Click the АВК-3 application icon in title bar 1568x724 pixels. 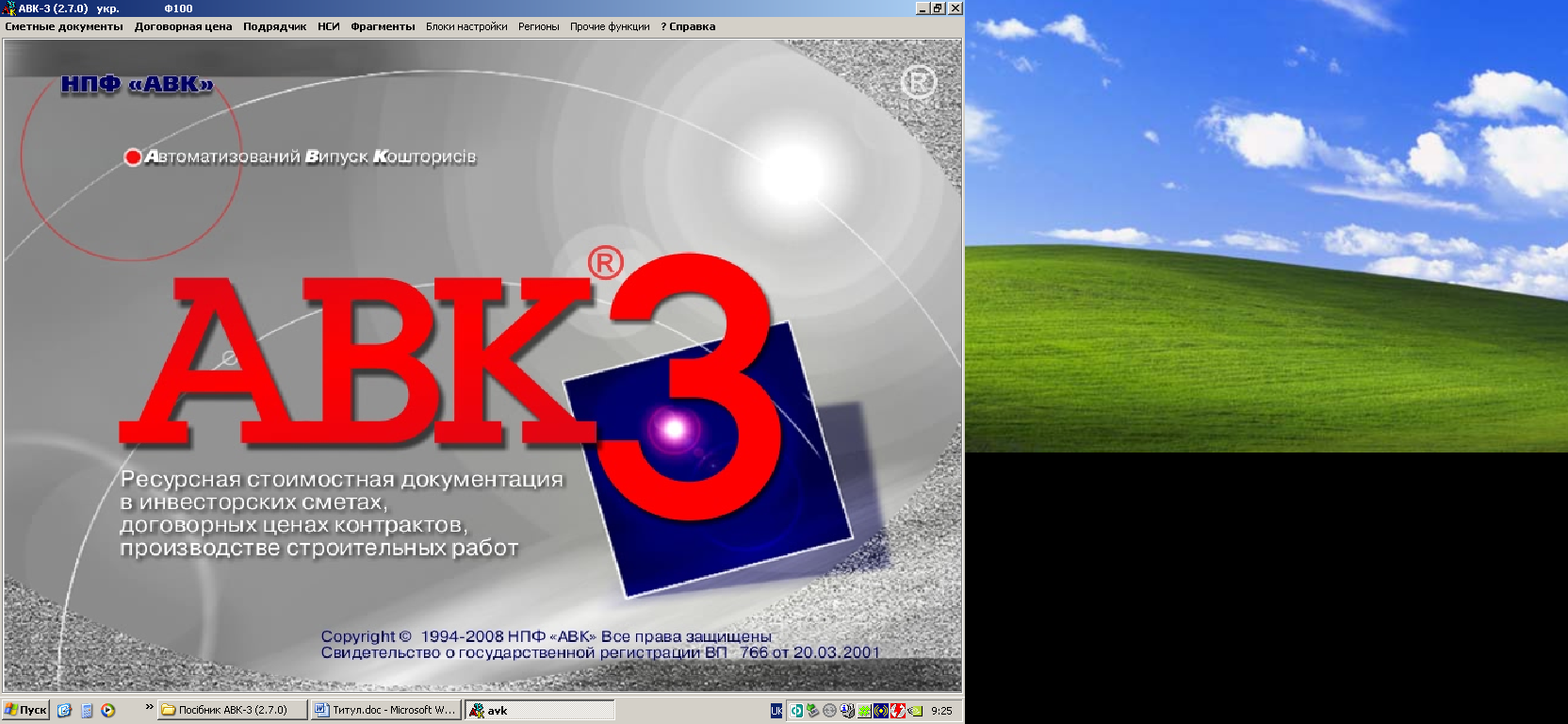tap(8, 8)
